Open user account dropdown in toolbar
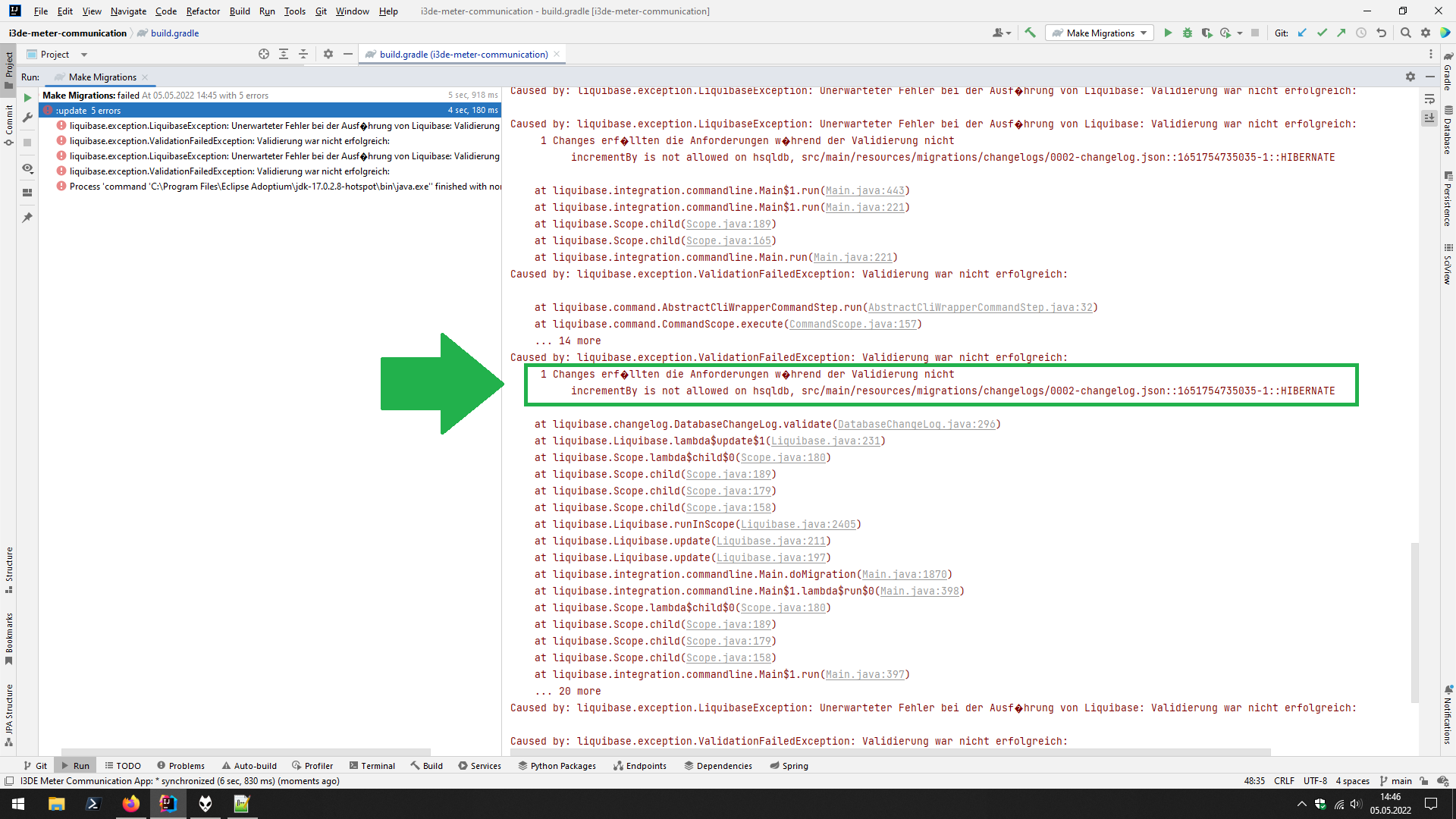 [1002, 33]
